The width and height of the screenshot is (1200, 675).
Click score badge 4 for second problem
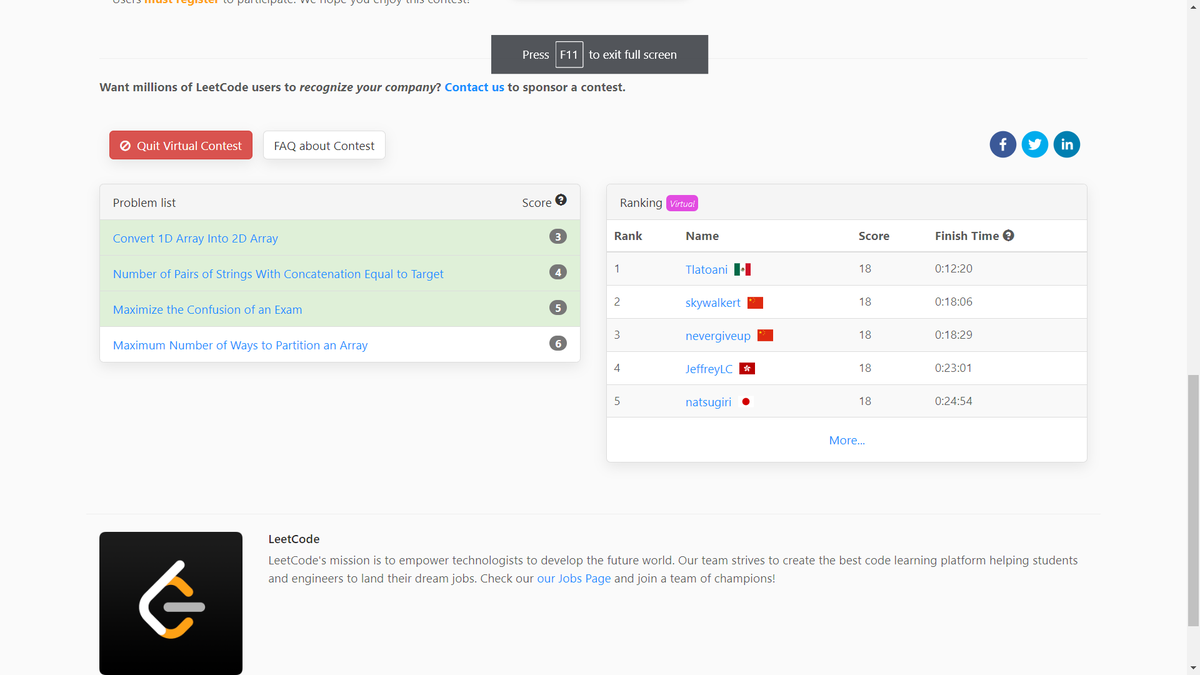tap(558, 272)
